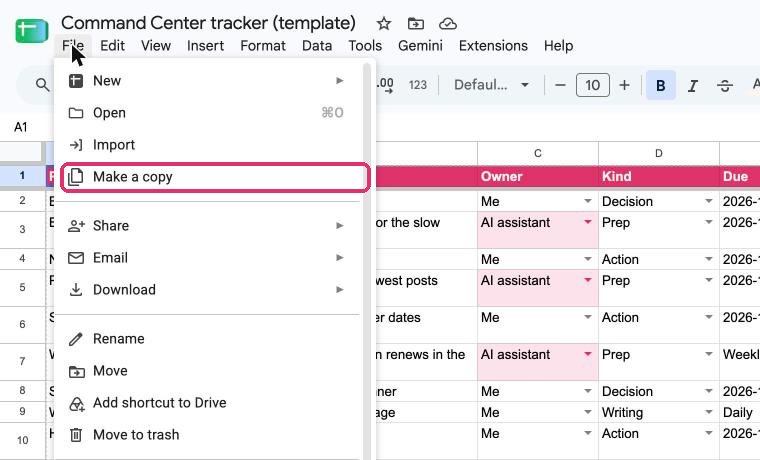Click the Due header cell

click(740, 176)
